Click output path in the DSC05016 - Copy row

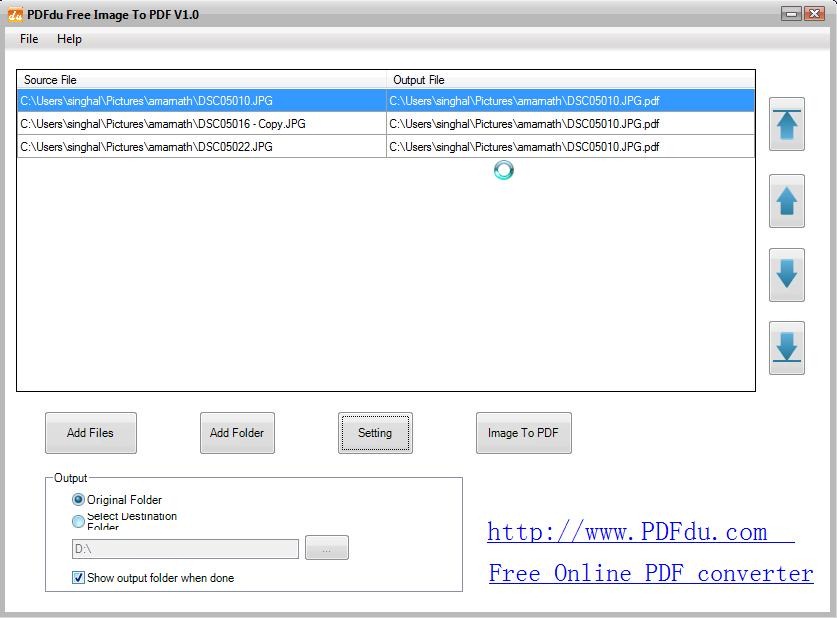coord(571,124)
